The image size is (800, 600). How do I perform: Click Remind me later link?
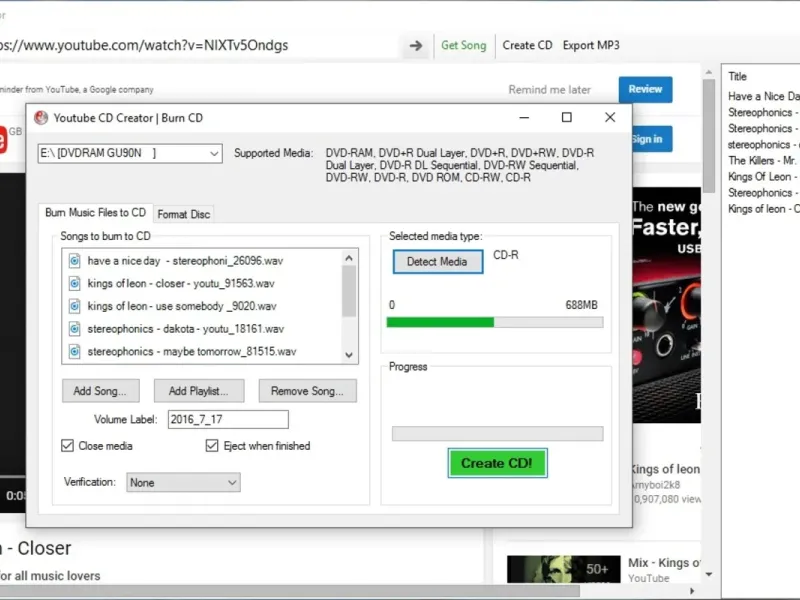[549, 90]
